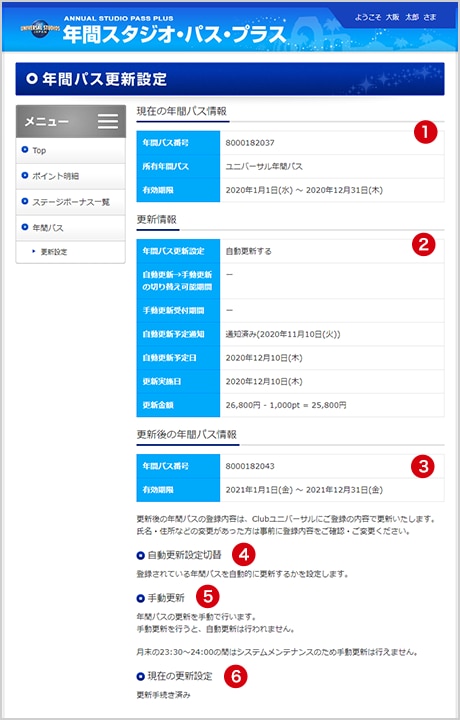Open the 自動更新設定切替 link
Viewport: 460px width, 720px height.
185,555
